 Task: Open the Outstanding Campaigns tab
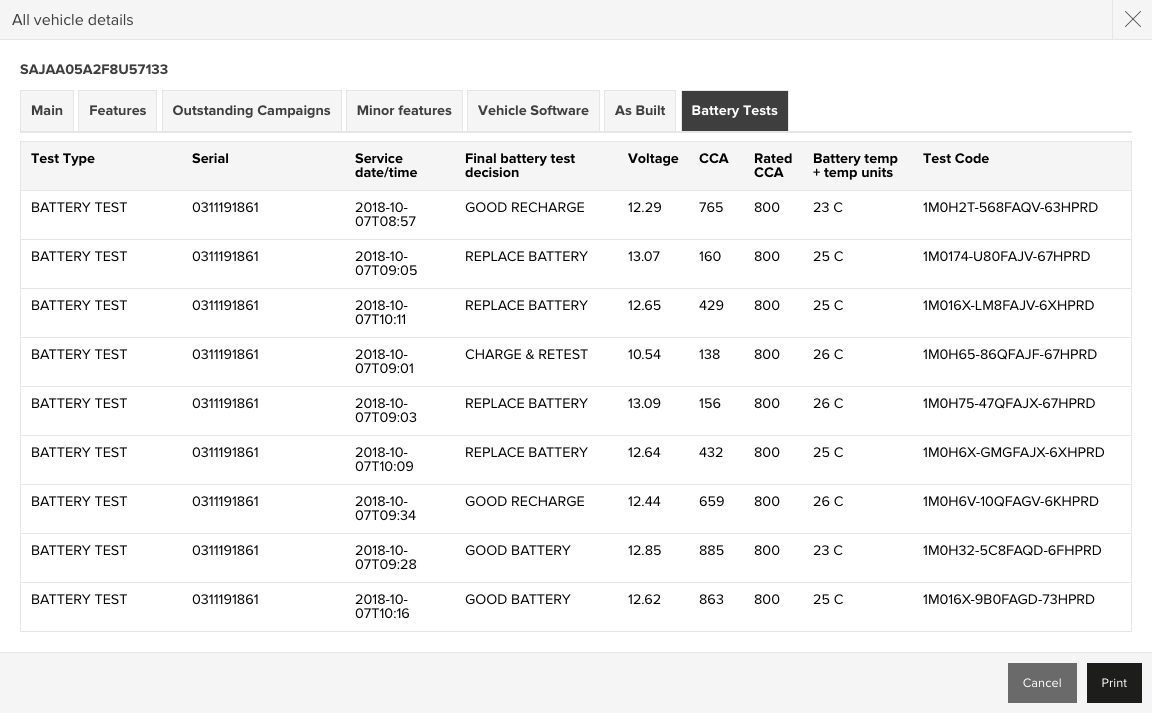(x=251, y=111)
